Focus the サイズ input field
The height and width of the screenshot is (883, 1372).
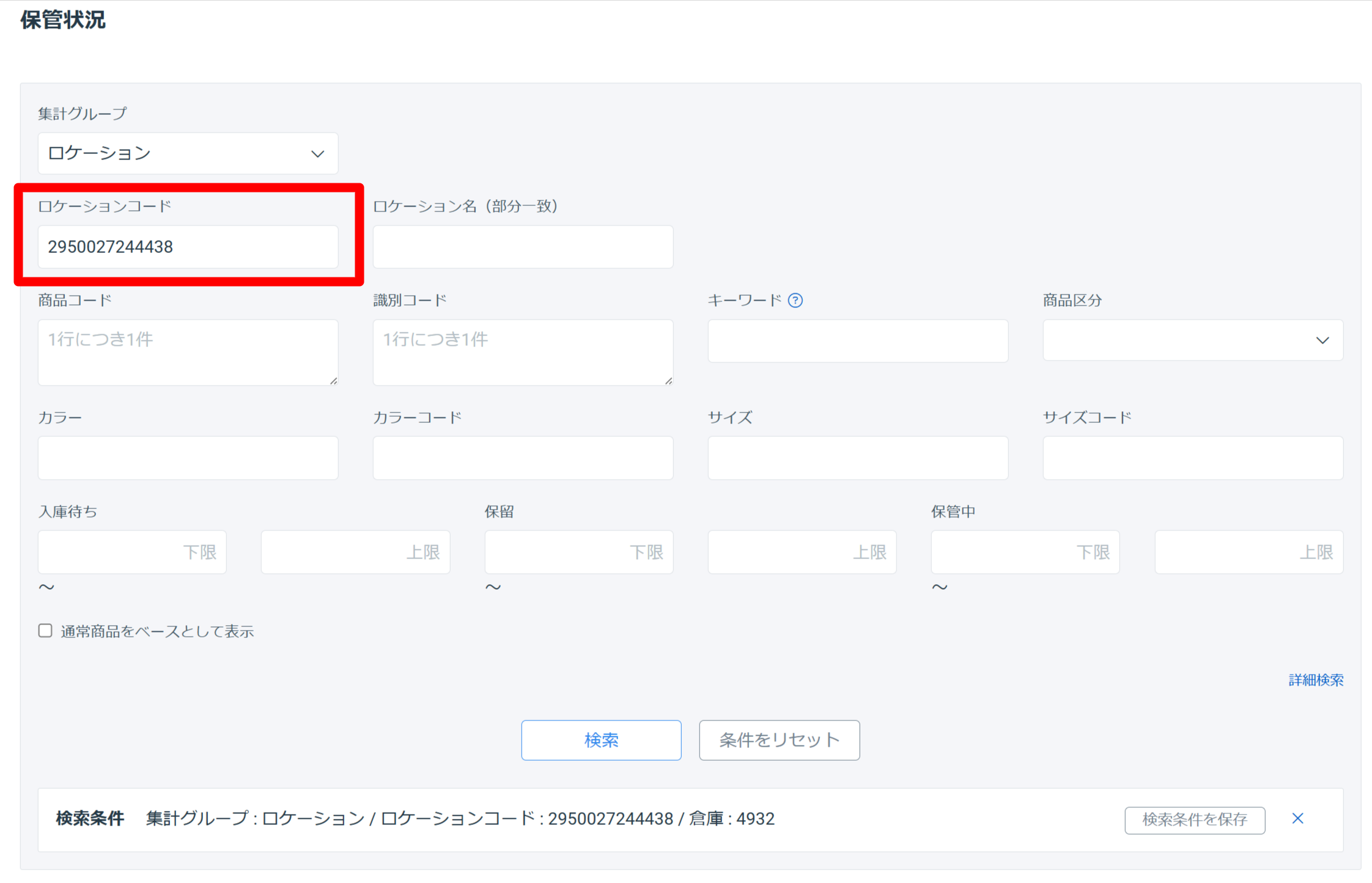(x=858, y=458)
